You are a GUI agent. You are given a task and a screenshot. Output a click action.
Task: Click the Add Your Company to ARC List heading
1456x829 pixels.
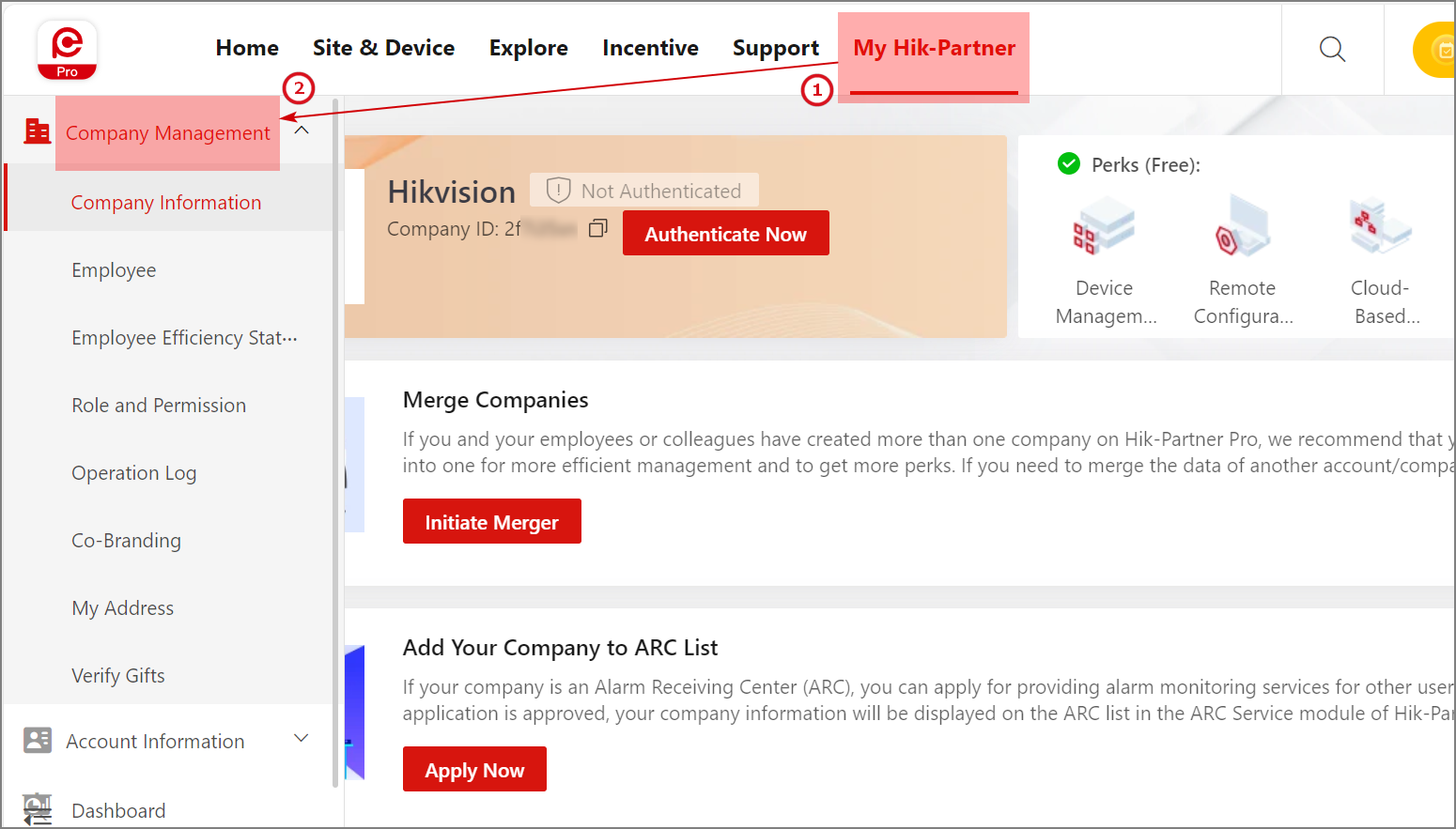[x=560, y=648]
